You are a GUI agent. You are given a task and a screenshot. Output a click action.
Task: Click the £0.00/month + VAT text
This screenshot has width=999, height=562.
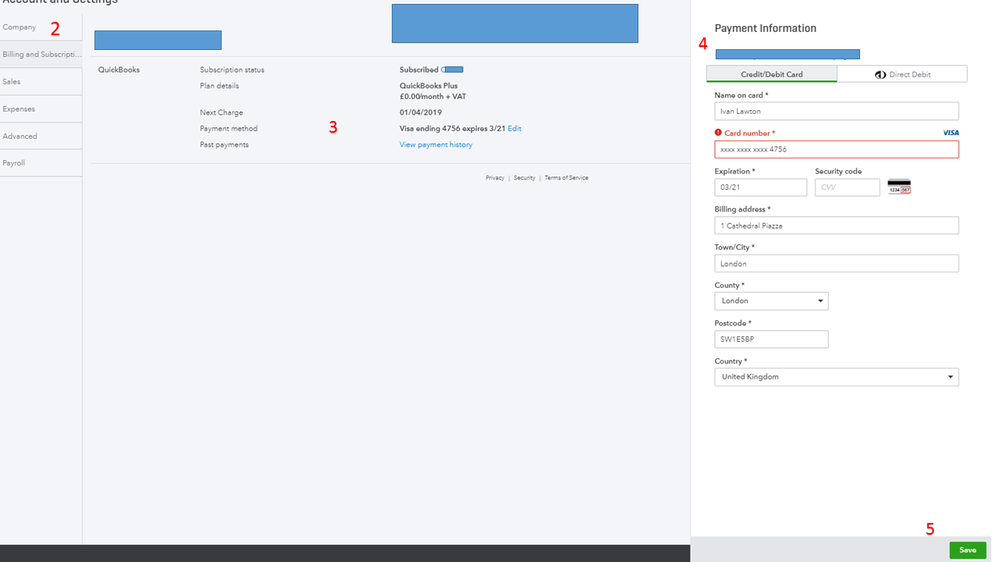point(433,97)
